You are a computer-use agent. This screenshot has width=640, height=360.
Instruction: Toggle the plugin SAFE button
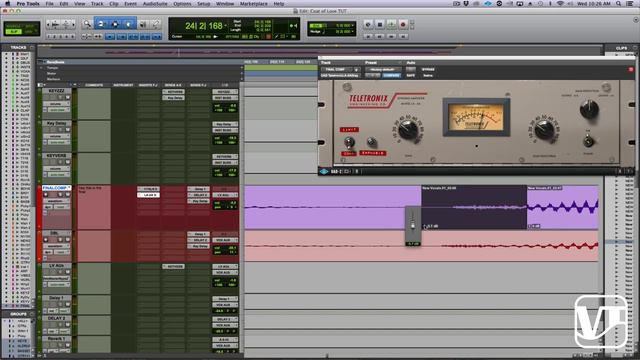tap(411, 76)
